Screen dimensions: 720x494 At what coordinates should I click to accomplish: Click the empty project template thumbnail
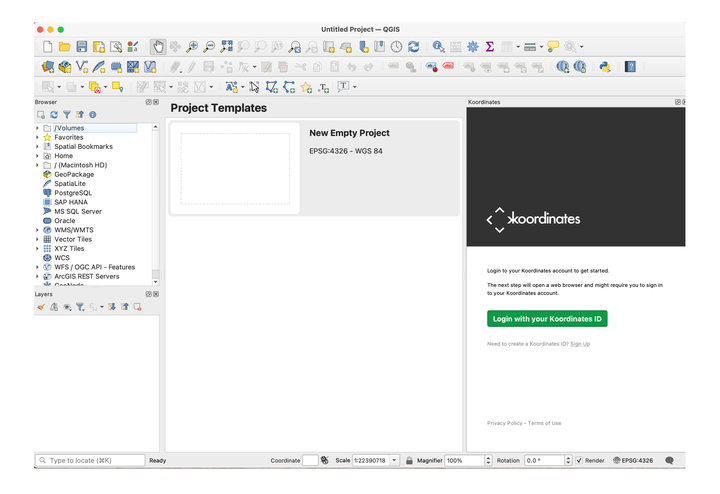[235, 168]
